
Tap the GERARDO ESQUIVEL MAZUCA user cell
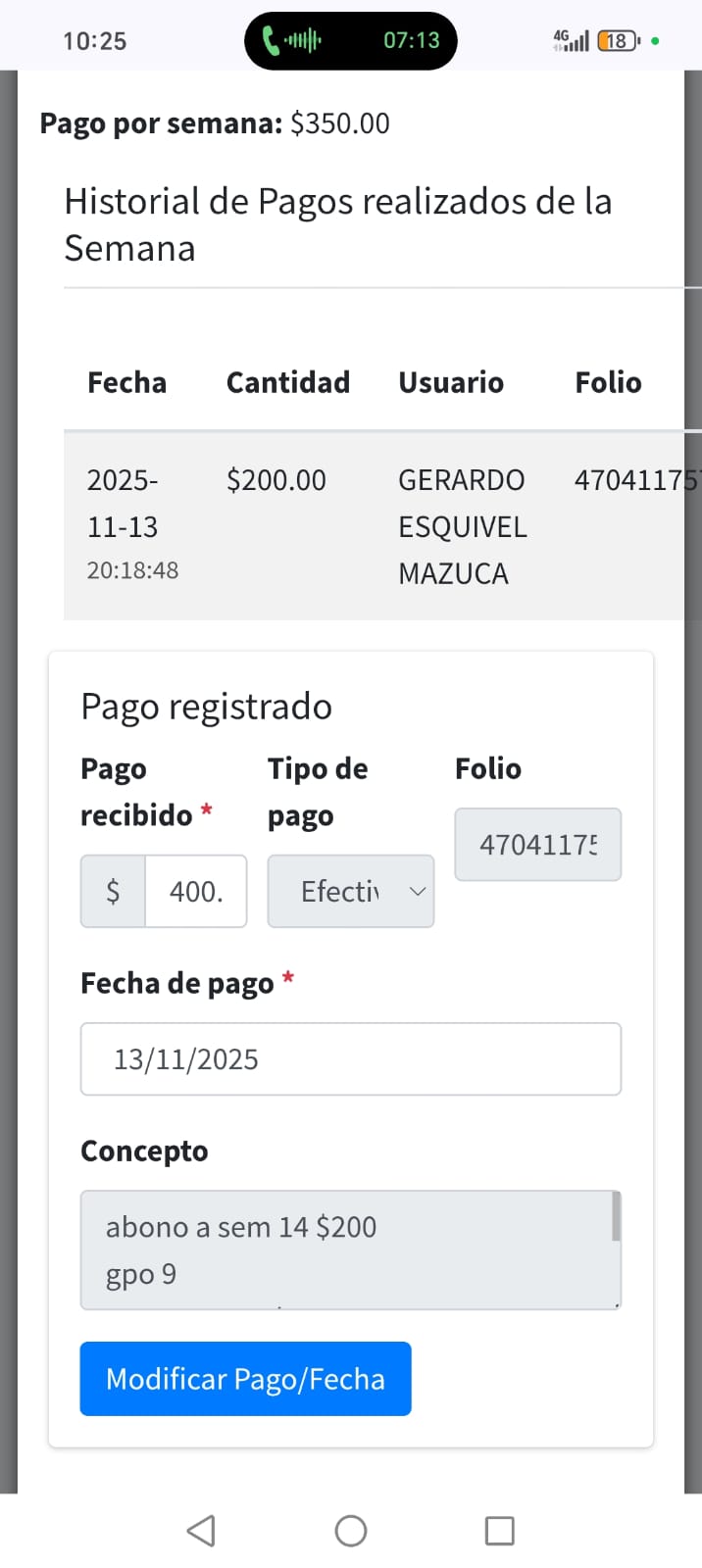click(x=462, y=526)
